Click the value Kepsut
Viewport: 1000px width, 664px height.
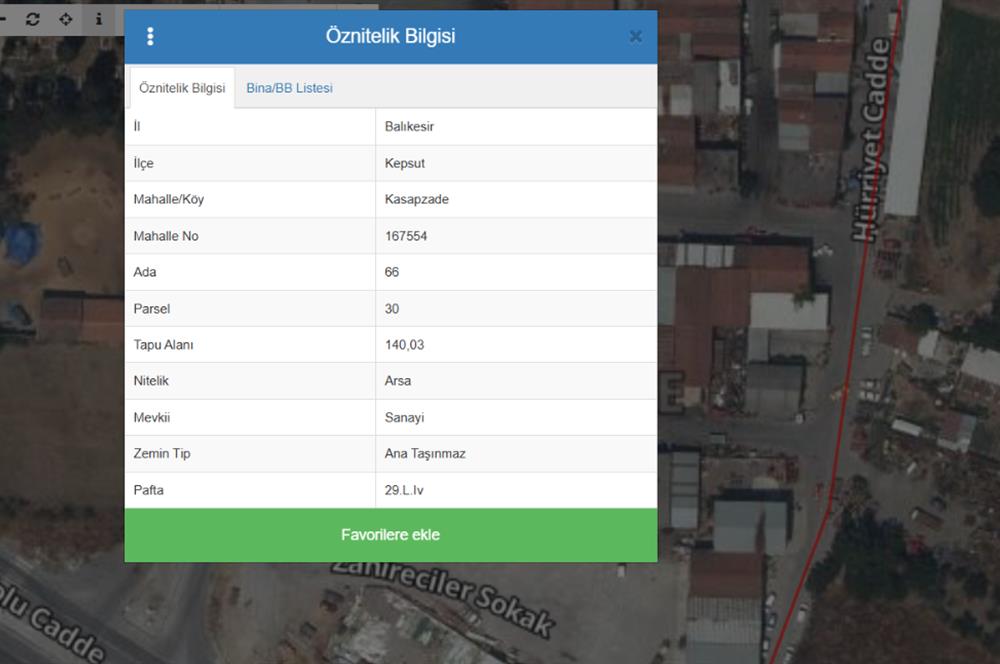pos(404,163)
